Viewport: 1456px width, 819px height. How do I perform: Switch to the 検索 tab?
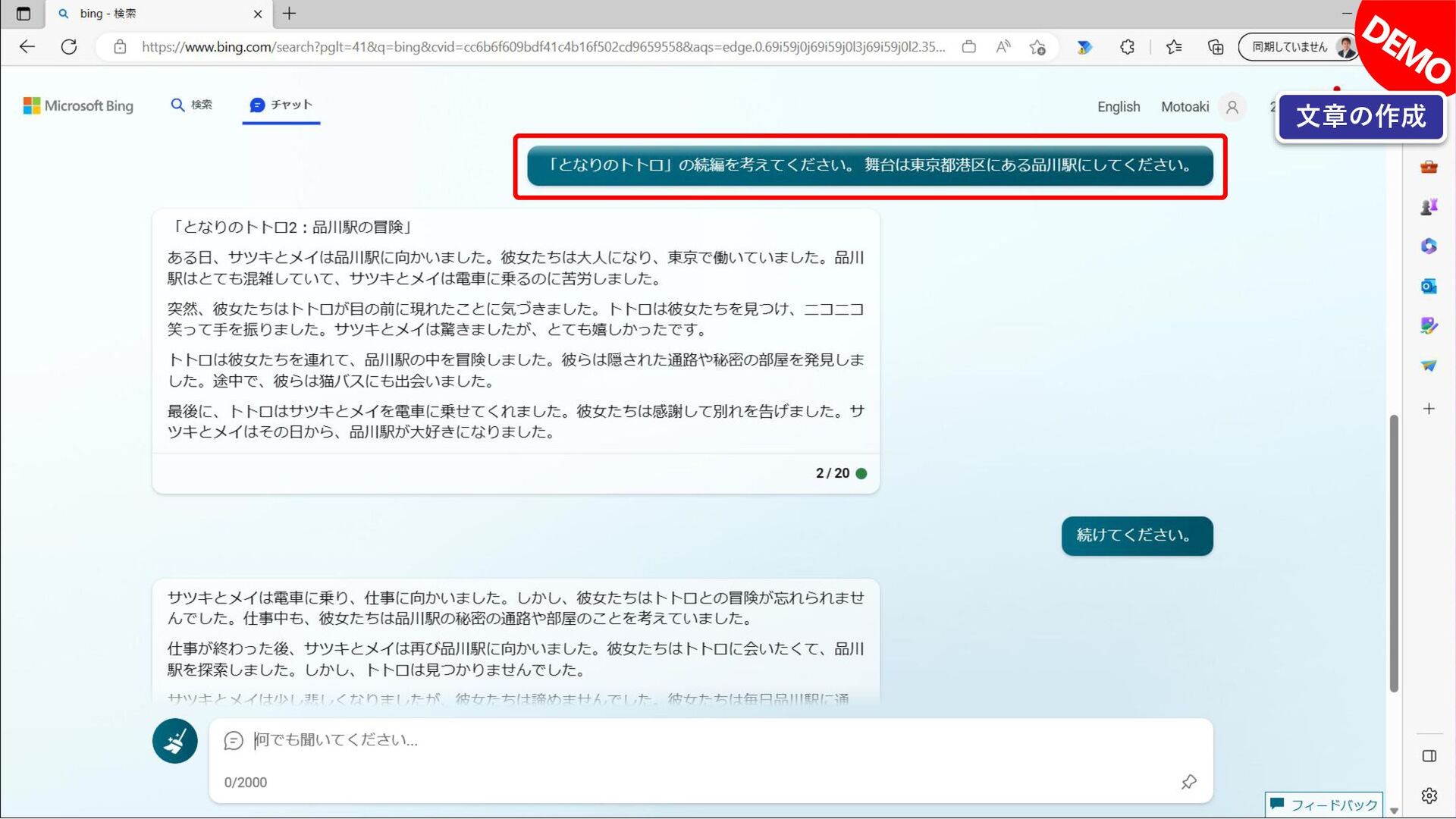(x=192, y=105)
